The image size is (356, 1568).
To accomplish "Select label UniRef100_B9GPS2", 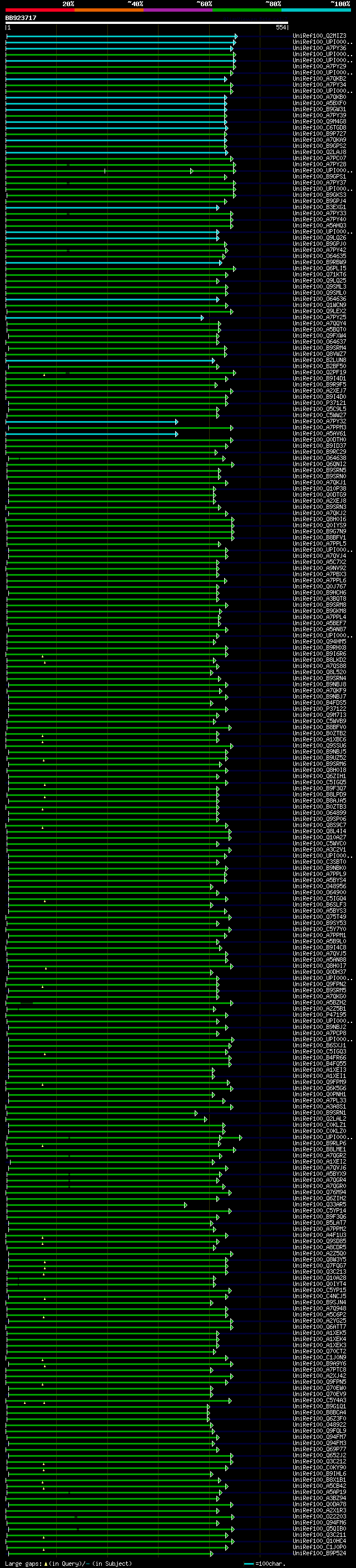I will click(319, 146).
